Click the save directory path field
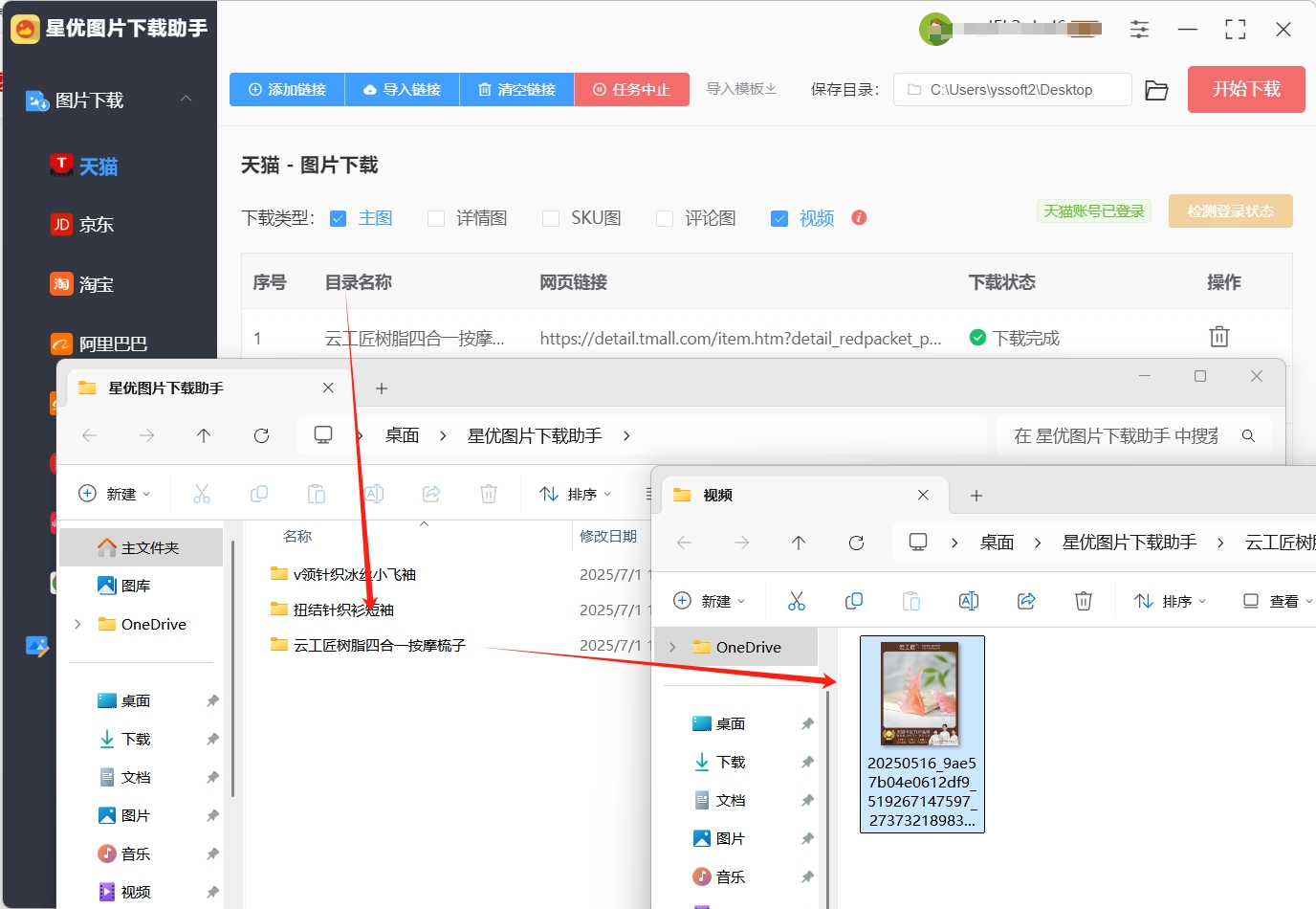This screenshot has height=909, width=1316. (x=1013, y=90)
